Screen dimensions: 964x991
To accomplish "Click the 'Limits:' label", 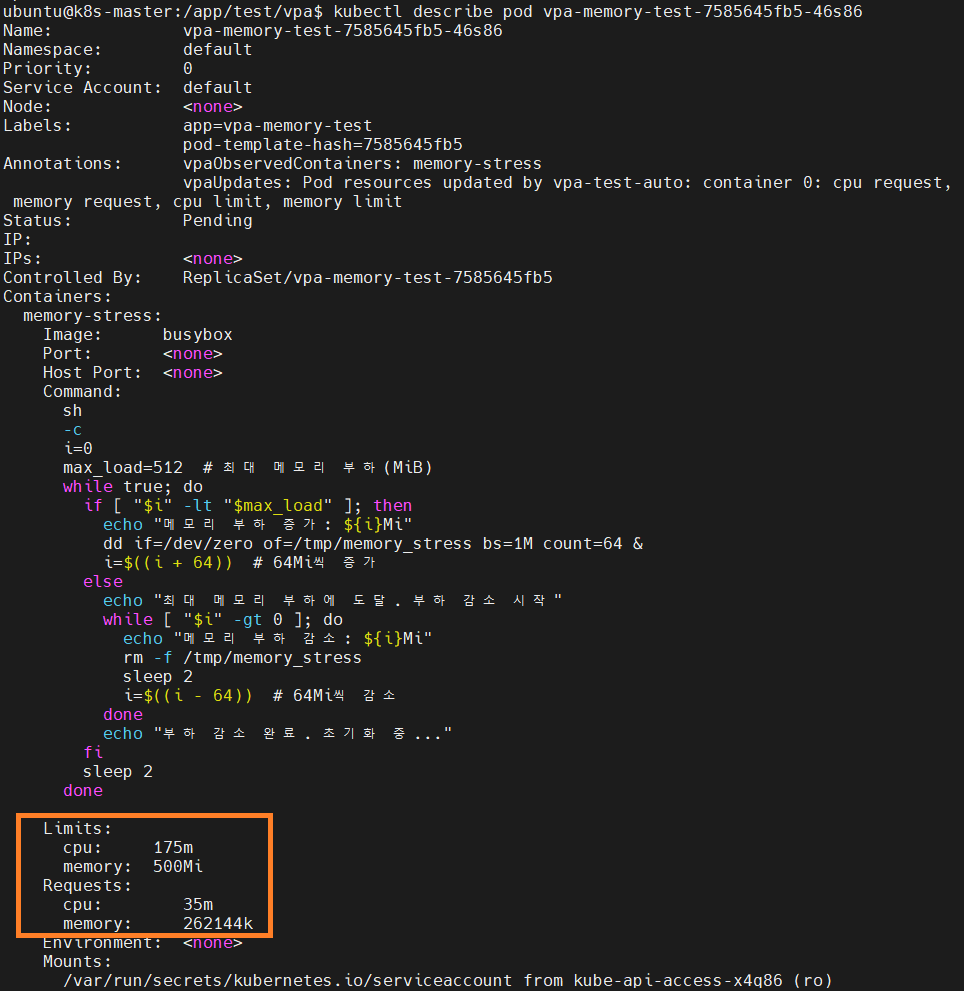I will tap(77, 828).
